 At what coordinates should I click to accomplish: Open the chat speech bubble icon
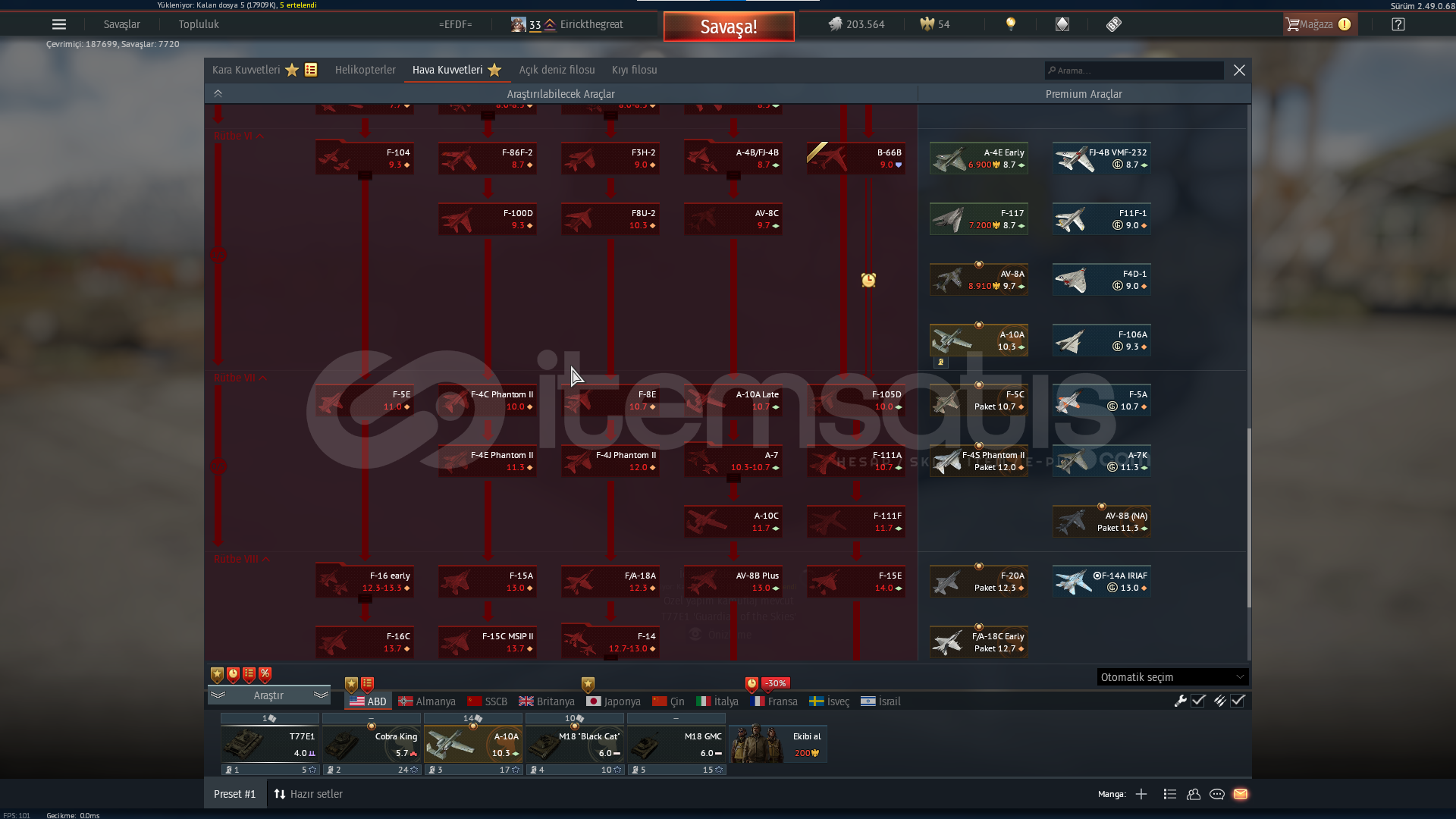(x=1217, y=794)
